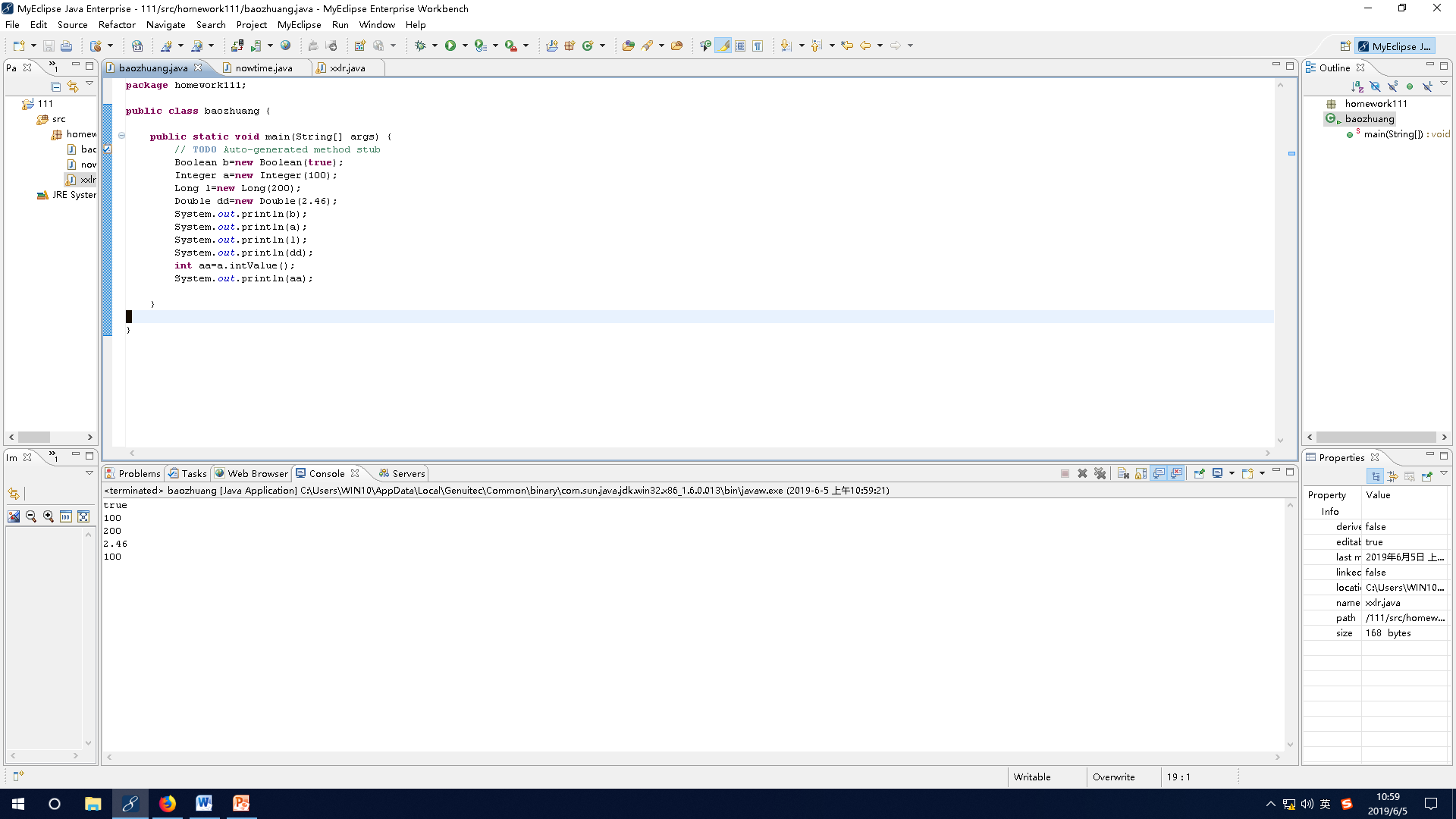Remove all terminated launches in Console
This screenshot has height=819, width=1456.
1100,473
